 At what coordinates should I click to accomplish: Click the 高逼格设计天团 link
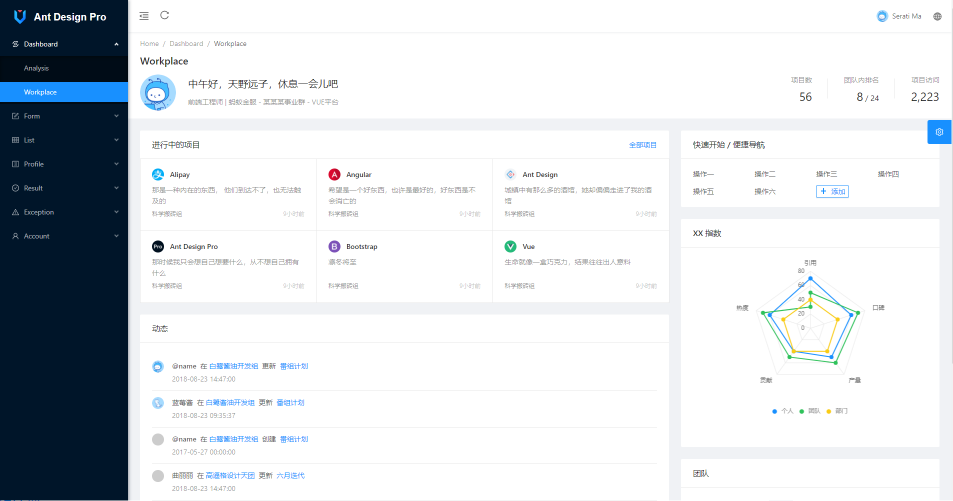pos(230,475)
